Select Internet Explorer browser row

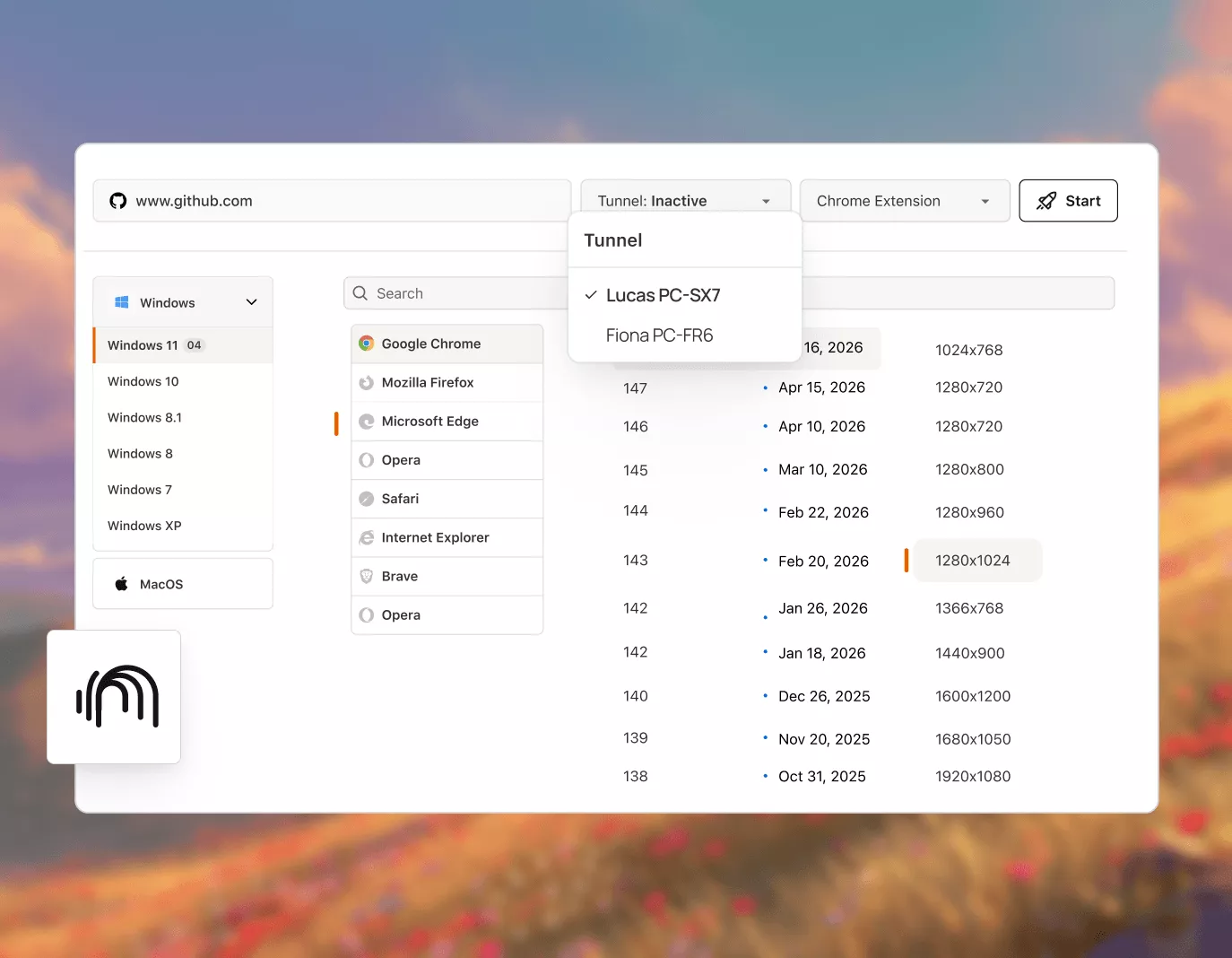pyautogui.click(x=447, y=537)
